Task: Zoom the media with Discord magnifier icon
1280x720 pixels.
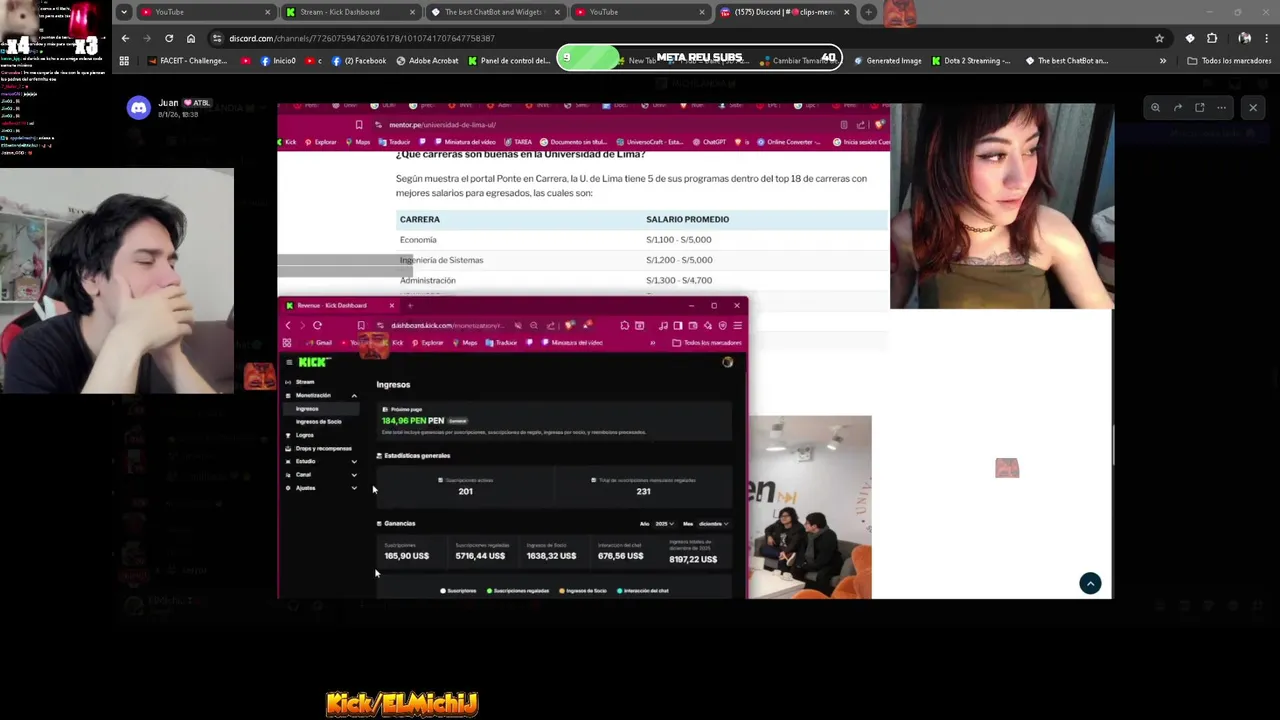Action: pos(1155,107)
